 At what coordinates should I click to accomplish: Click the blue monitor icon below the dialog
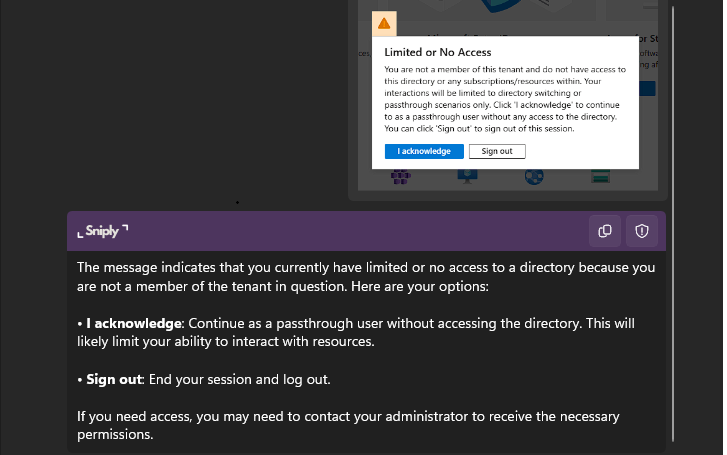467,176
